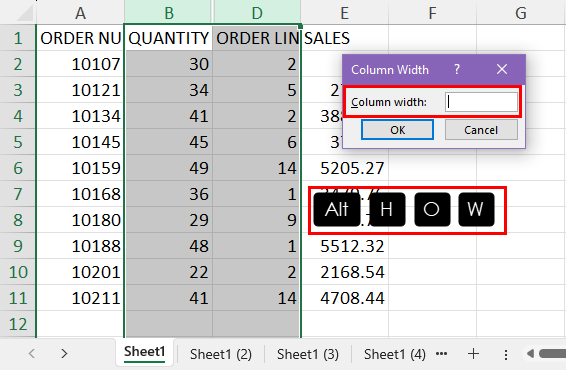Select cell containing 10134
The width and height of the screenshot is (566, 370).
pos(80,116)
